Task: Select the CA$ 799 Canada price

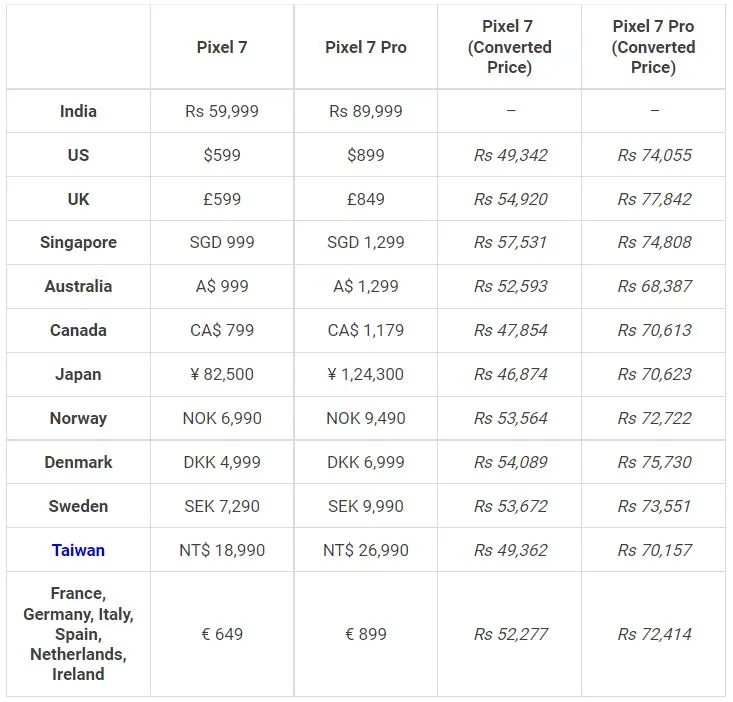Action: click(222, 330)
